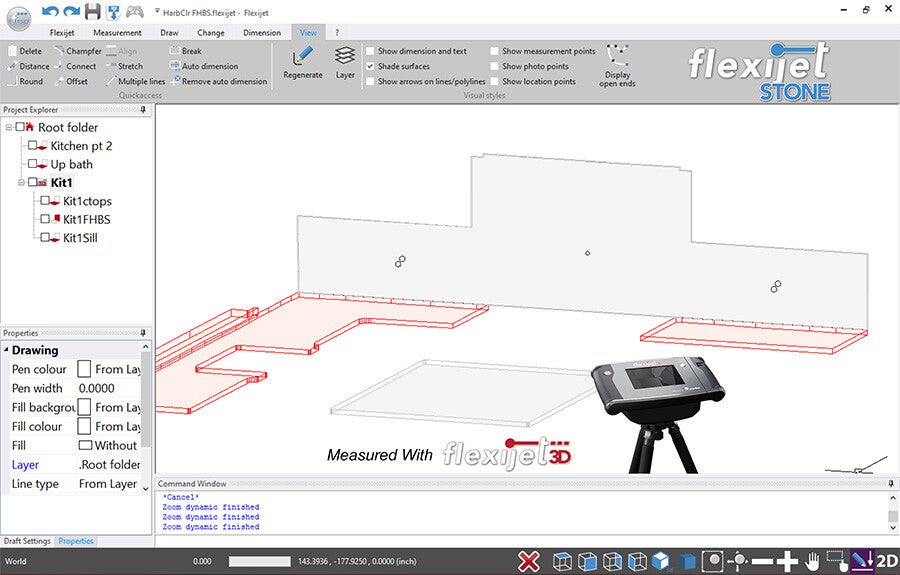
Task: Pin the Command Window panel
Action: 891,483
